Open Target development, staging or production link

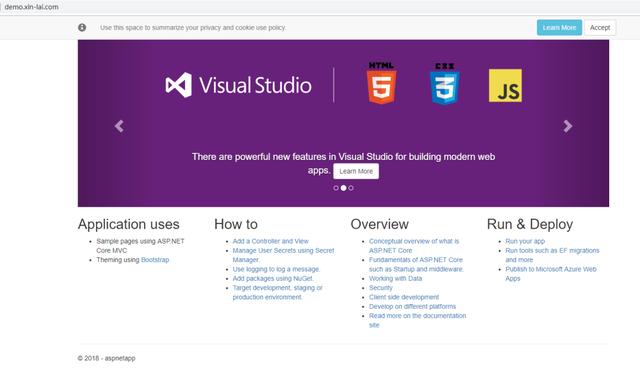[x=278, y=292]
